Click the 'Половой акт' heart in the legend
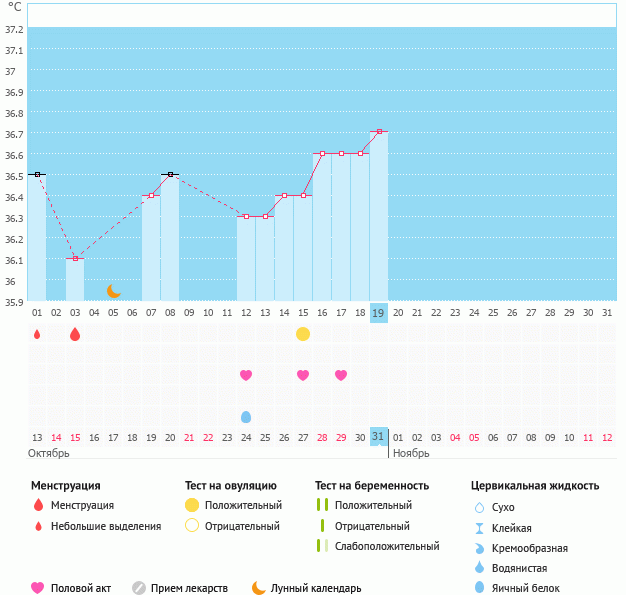This screenshot has height=595, width=626. (38, 588)
